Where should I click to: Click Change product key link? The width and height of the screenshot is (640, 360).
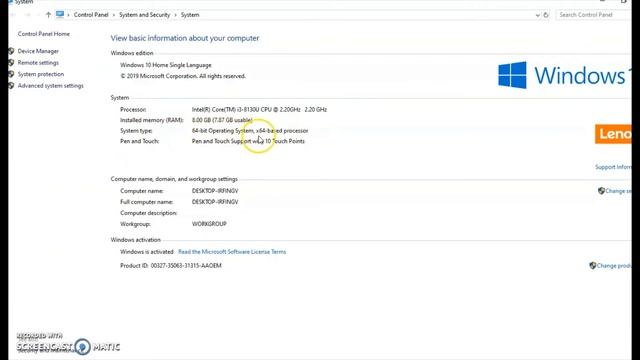[x=614, y=266]
